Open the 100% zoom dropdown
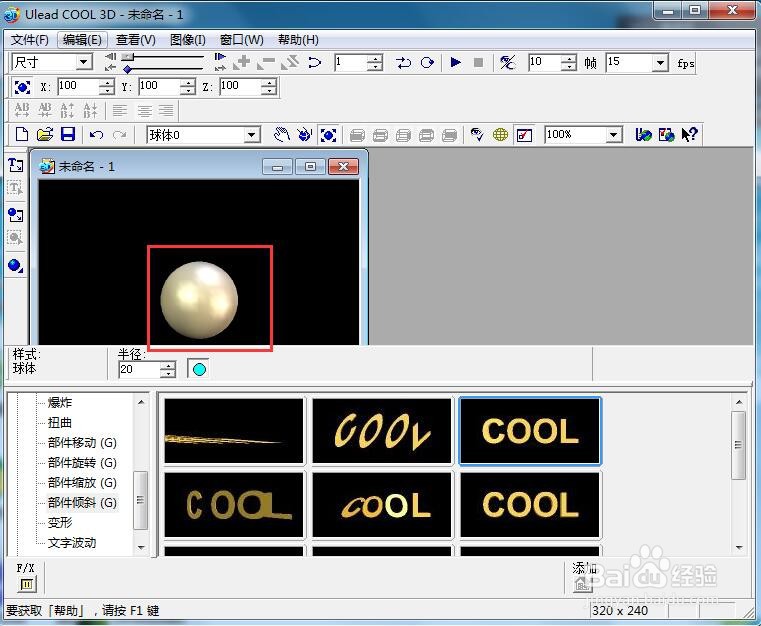The height and width of the screenshot is (626, 761). point(614,135)
